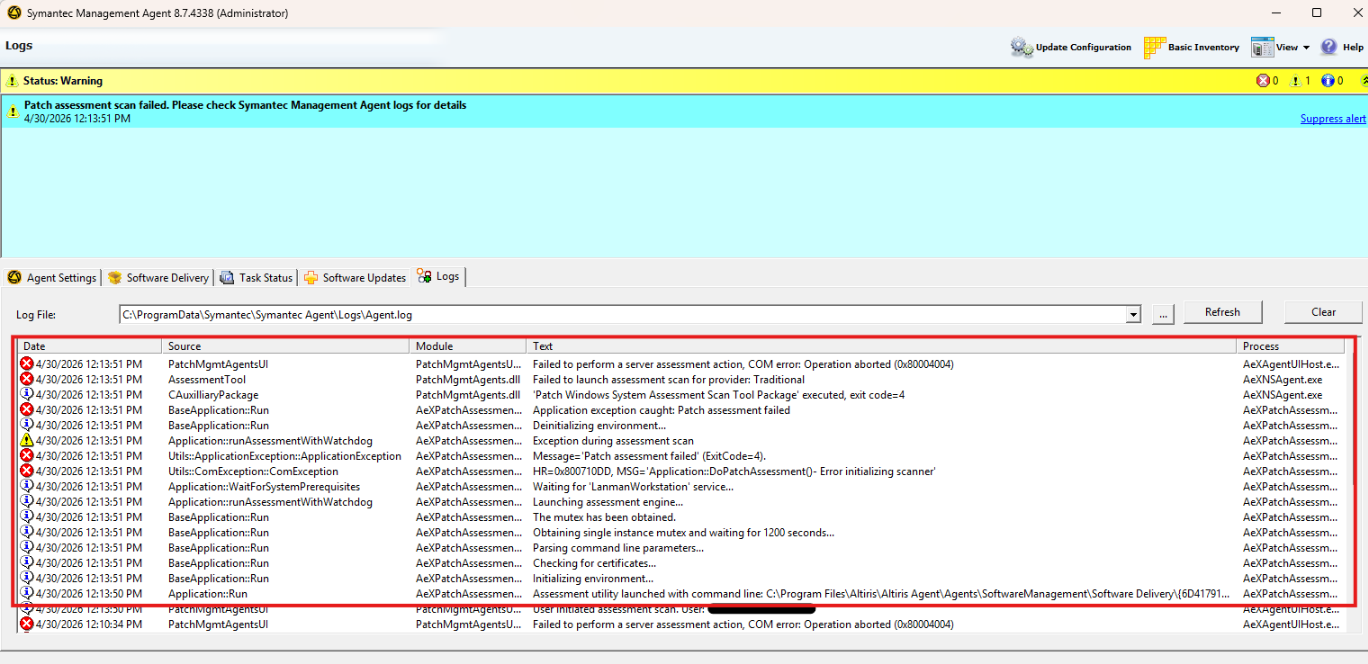Collapse the alert panel with the double-chevron
Image resolution: width=1368 pixels, height=664 pixels.
point(1363,81)
